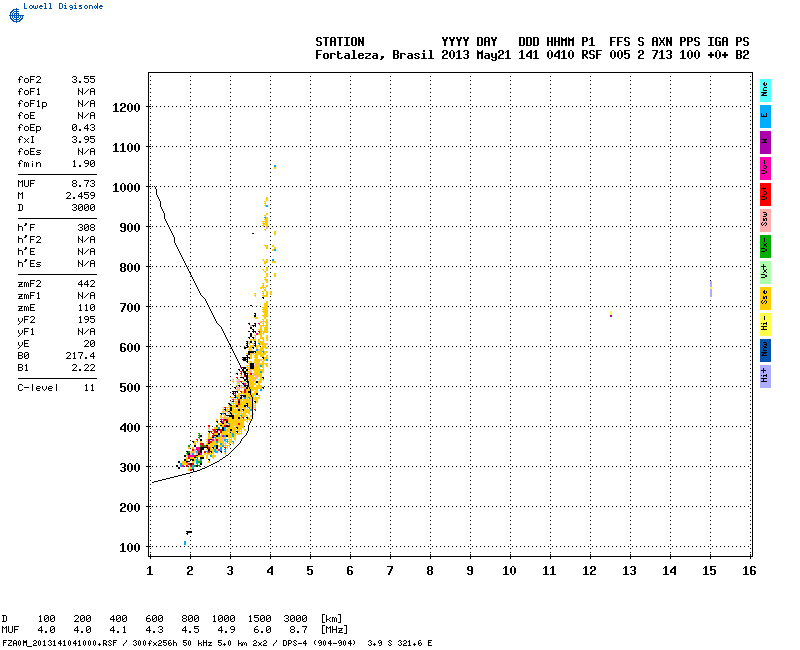The width and height of the screenshot is (800, 650).
Task: Pick the red Vo+ legend swatch
Action: 765,194
